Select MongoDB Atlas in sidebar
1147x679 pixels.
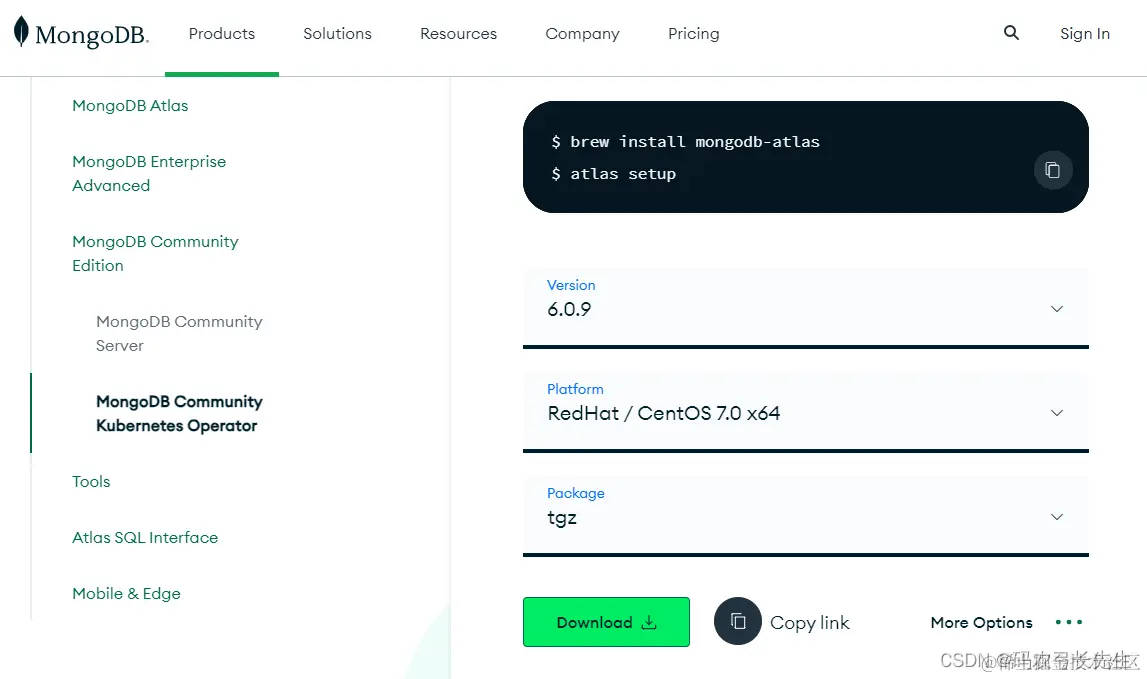click(x=130, y=105)
